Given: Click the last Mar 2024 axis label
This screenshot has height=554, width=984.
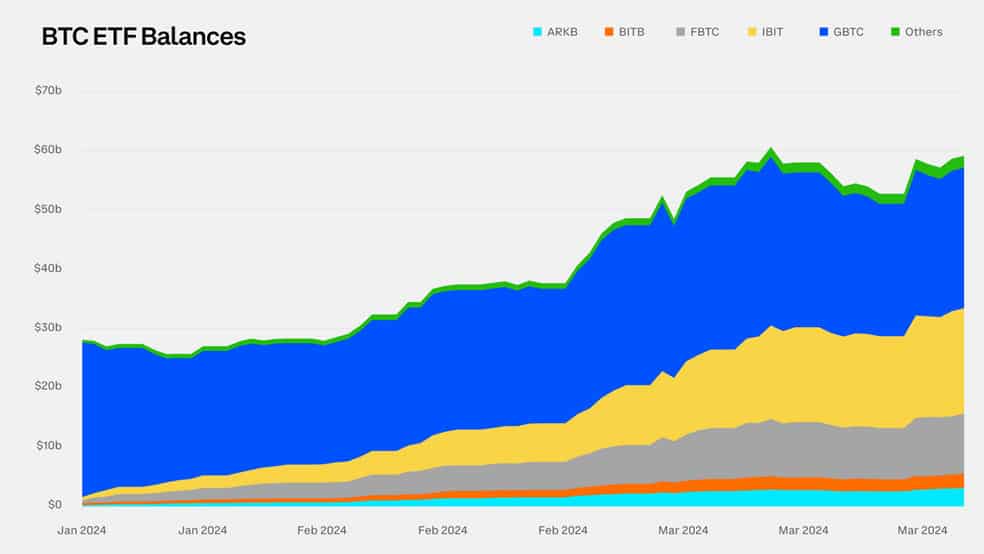Looking at the screenshot, I should point(922,530).
